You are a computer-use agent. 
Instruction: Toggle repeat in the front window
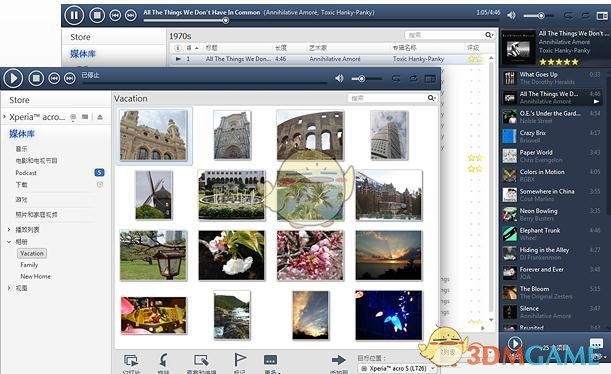(x=396, y=79)
